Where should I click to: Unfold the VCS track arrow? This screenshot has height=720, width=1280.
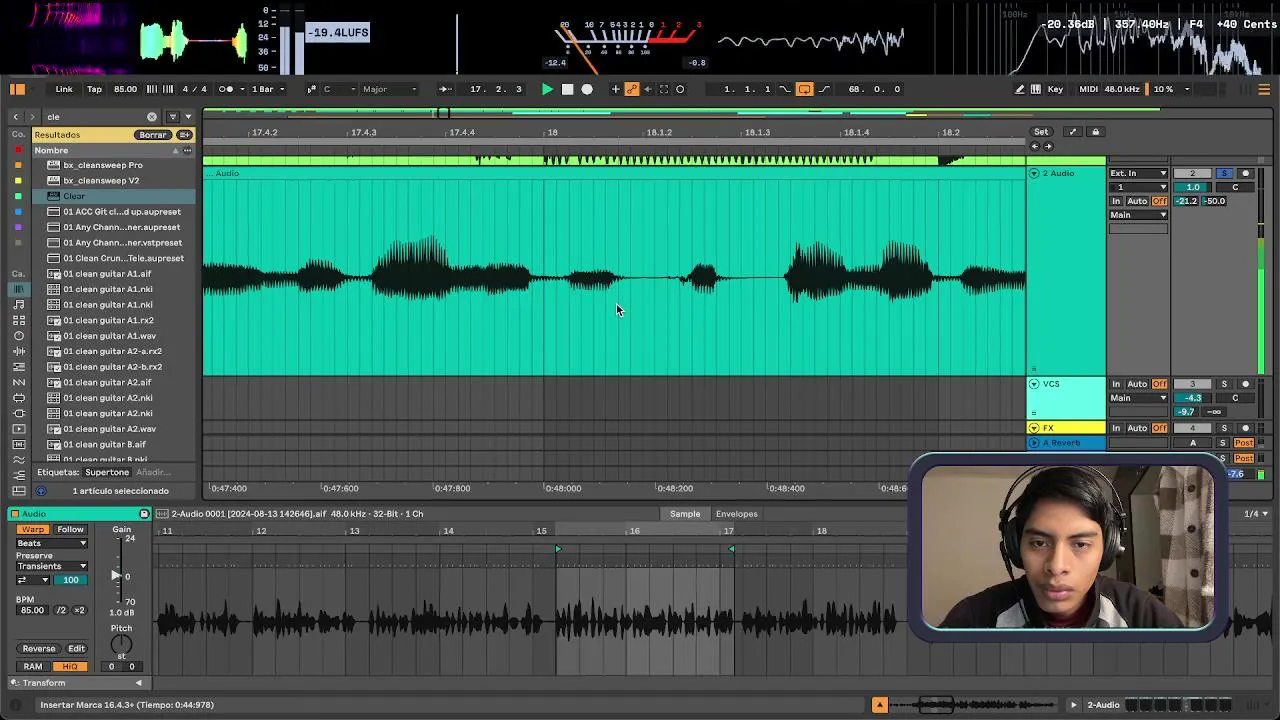1034,384
